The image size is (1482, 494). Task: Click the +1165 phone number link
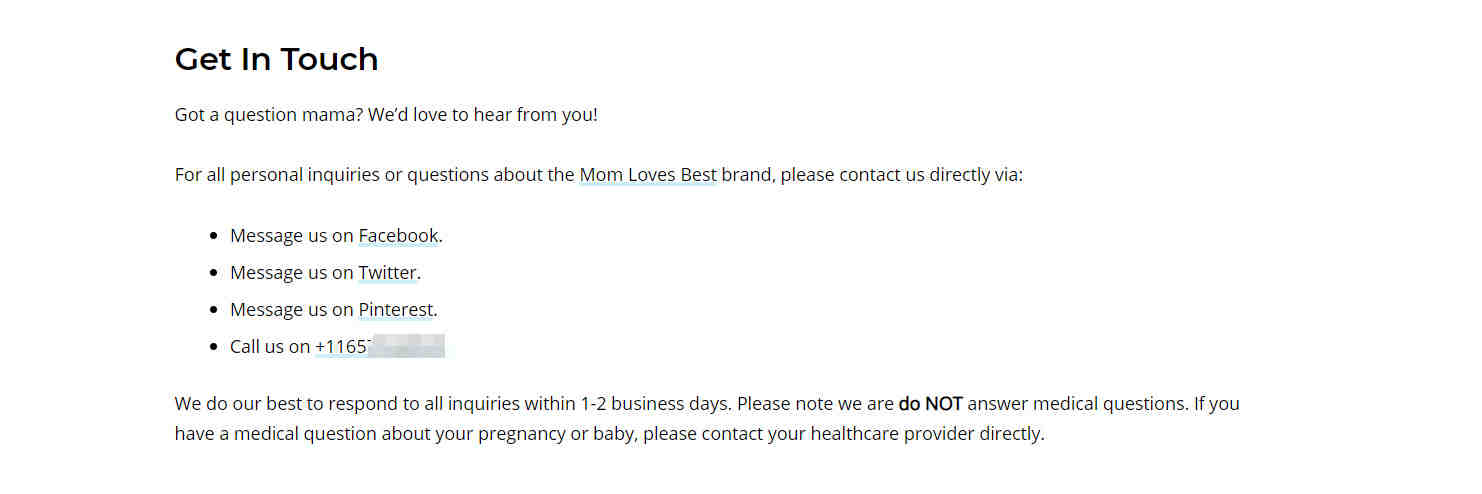point(380,347)
